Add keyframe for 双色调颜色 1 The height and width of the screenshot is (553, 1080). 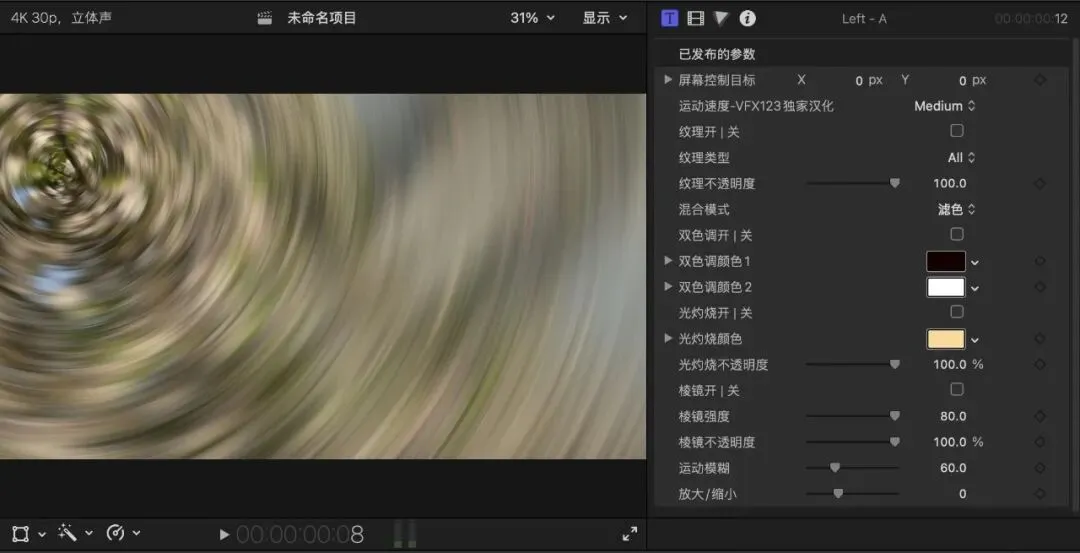tap(1040, 262)
